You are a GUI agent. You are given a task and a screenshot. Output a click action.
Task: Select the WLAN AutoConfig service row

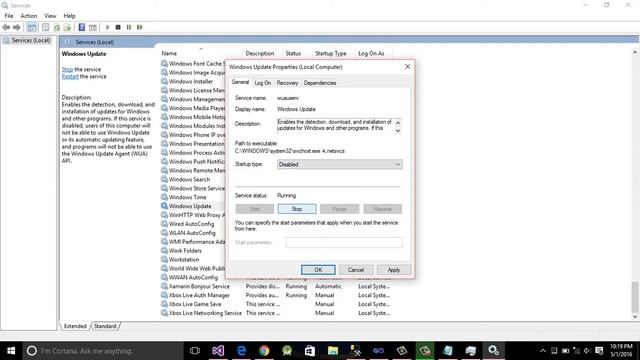coord(192,233)
